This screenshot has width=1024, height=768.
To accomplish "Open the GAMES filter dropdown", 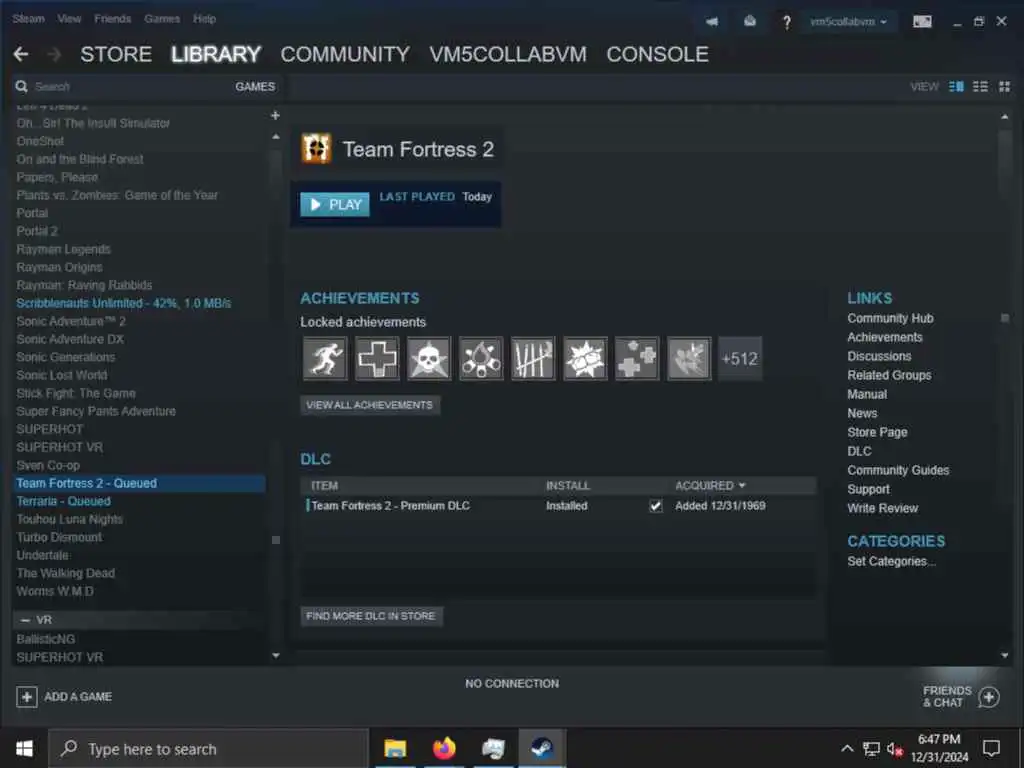I will pos(255,86).
